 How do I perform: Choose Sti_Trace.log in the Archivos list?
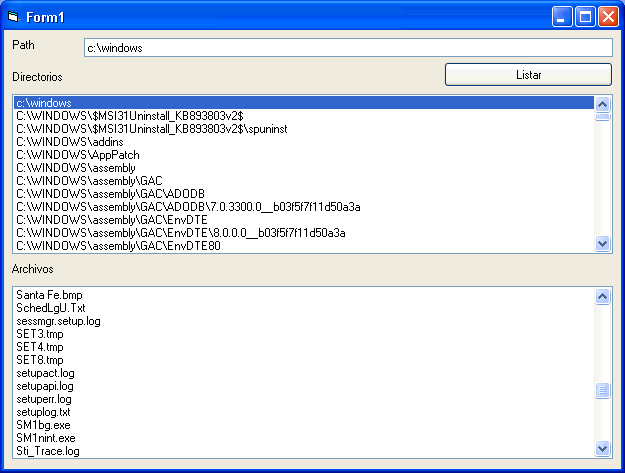[48, 451]
